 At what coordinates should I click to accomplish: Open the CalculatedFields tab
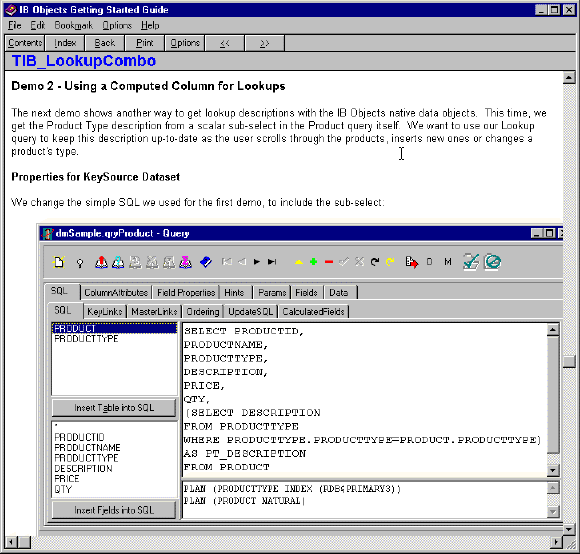click(313, 312)
